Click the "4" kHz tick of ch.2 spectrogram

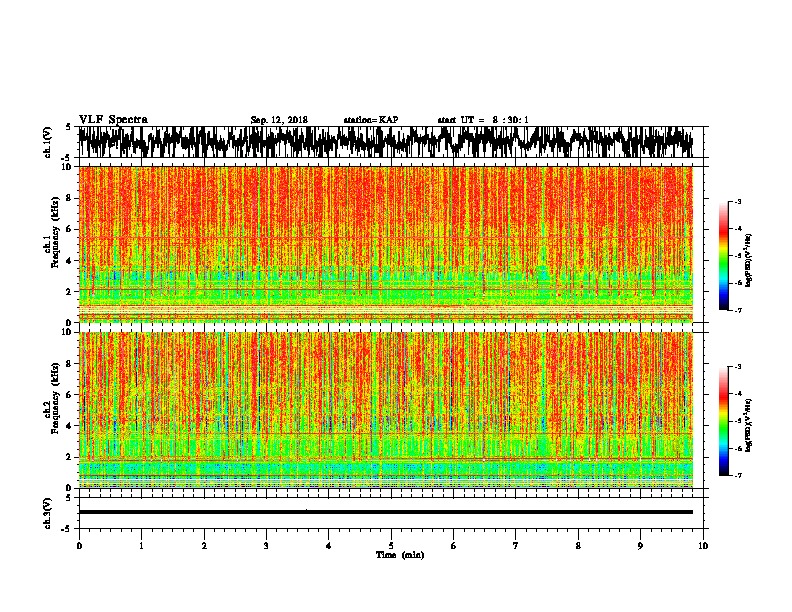(70, 426)
